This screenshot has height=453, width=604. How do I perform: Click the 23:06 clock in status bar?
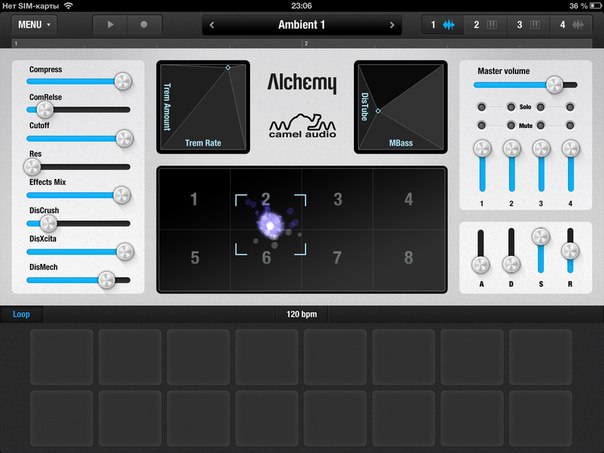(302, 6)
